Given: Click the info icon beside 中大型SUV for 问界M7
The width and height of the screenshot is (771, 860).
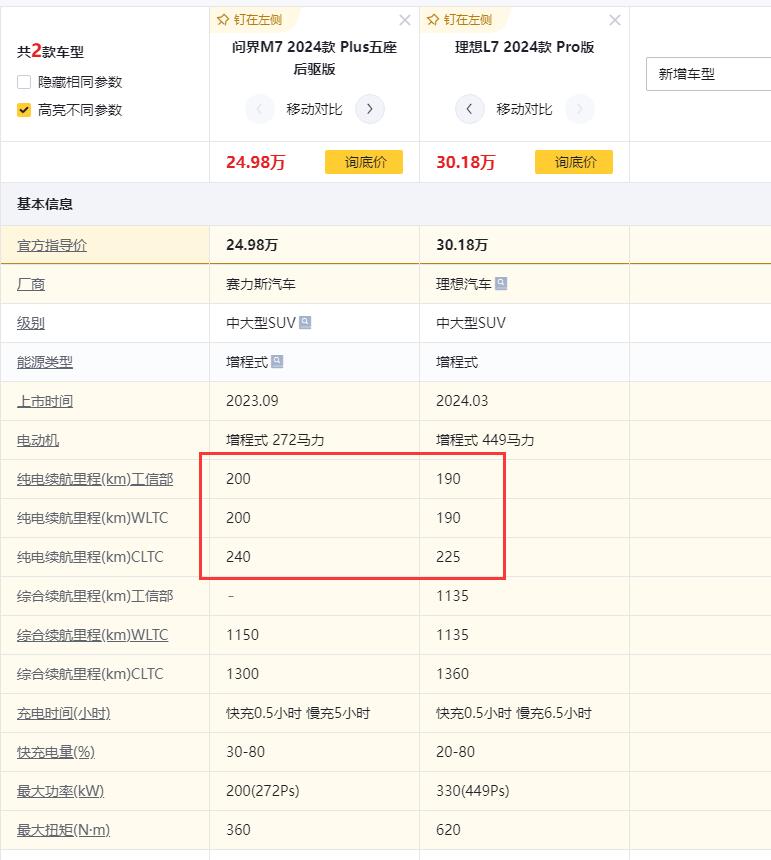Looking at the screenshot, I should (305, 323).
